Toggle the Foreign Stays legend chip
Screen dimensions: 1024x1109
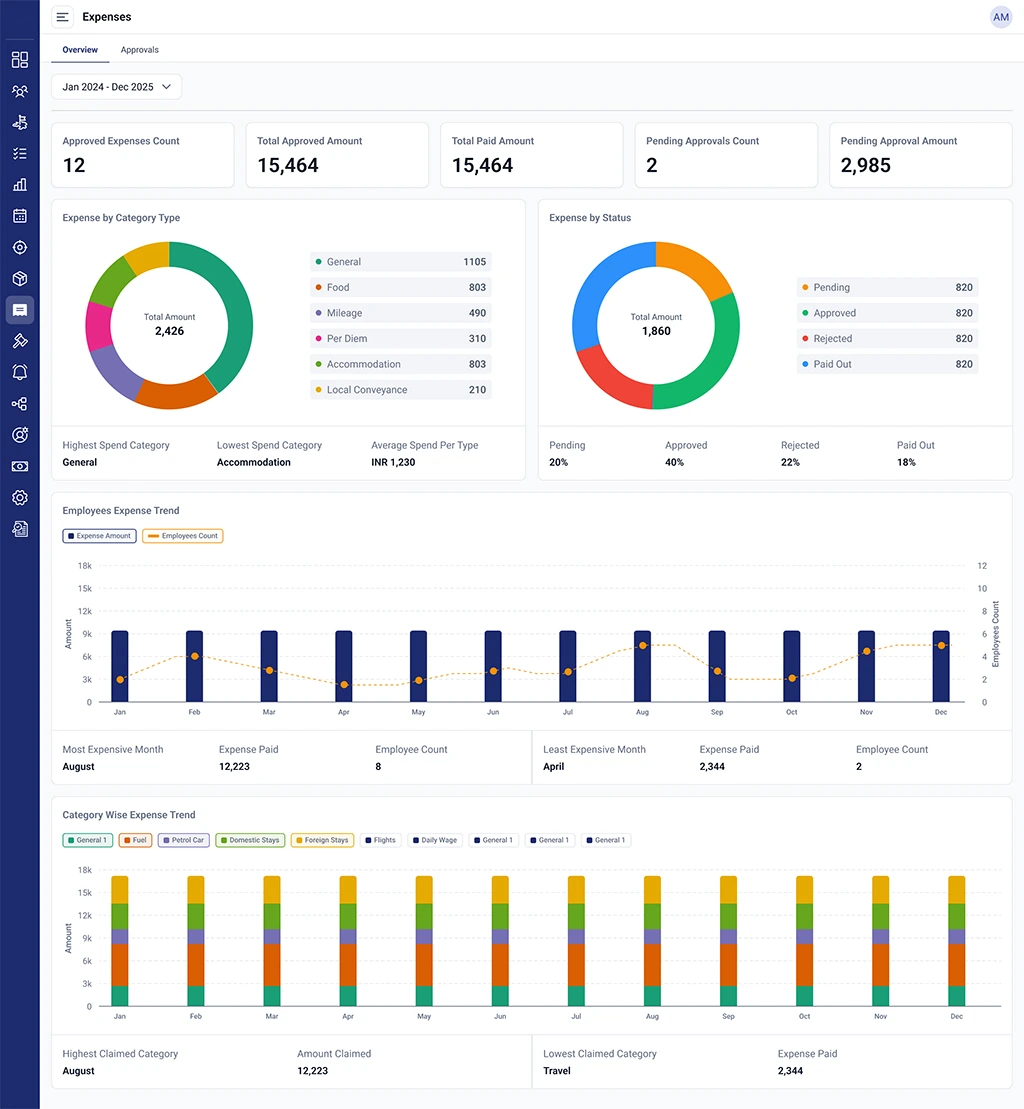pyautogui.click(x=322, y=840)
